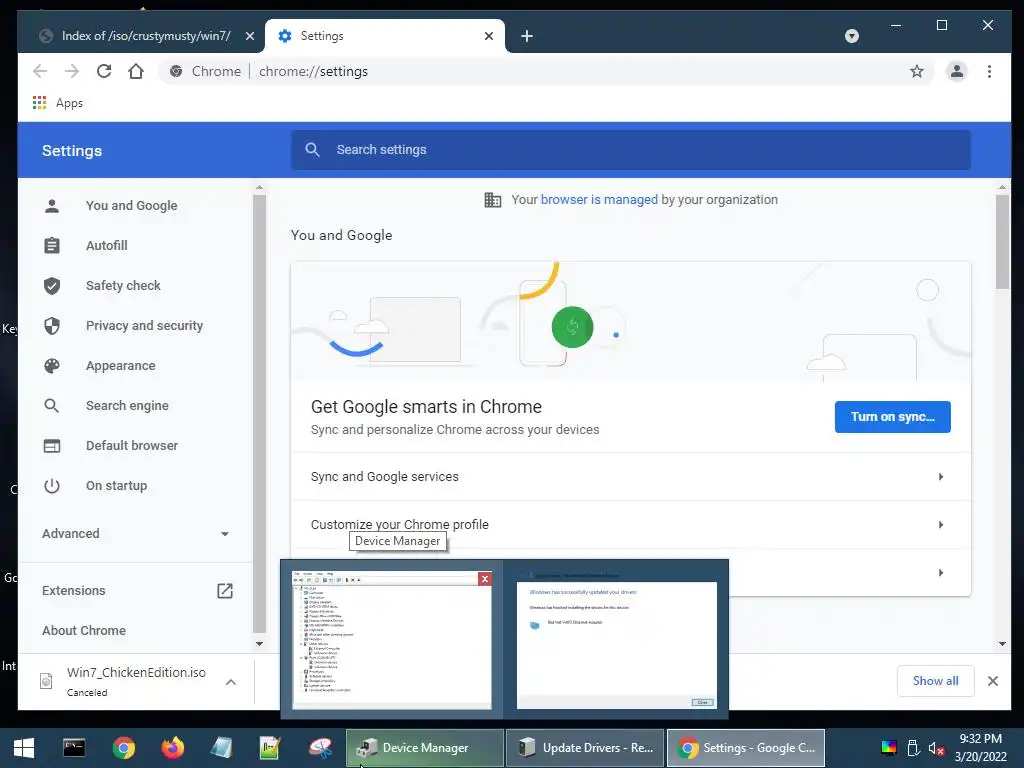Open the Chrome three-dot menu
The width and height of the screenshot is (1024, 768).
point(989,71)
